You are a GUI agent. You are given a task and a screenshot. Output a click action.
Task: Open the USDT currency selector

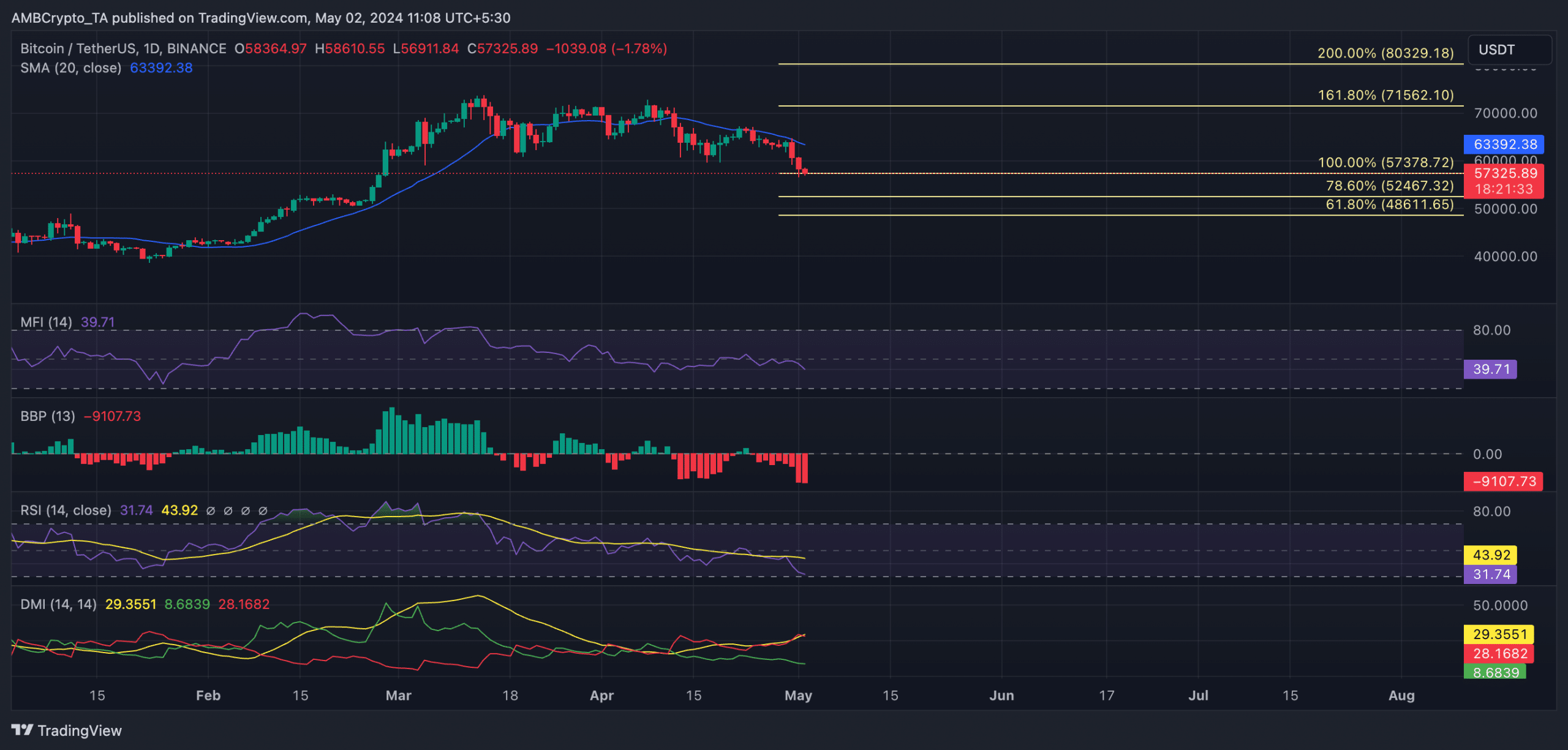pyautogui.click(x=1510, y=50)
